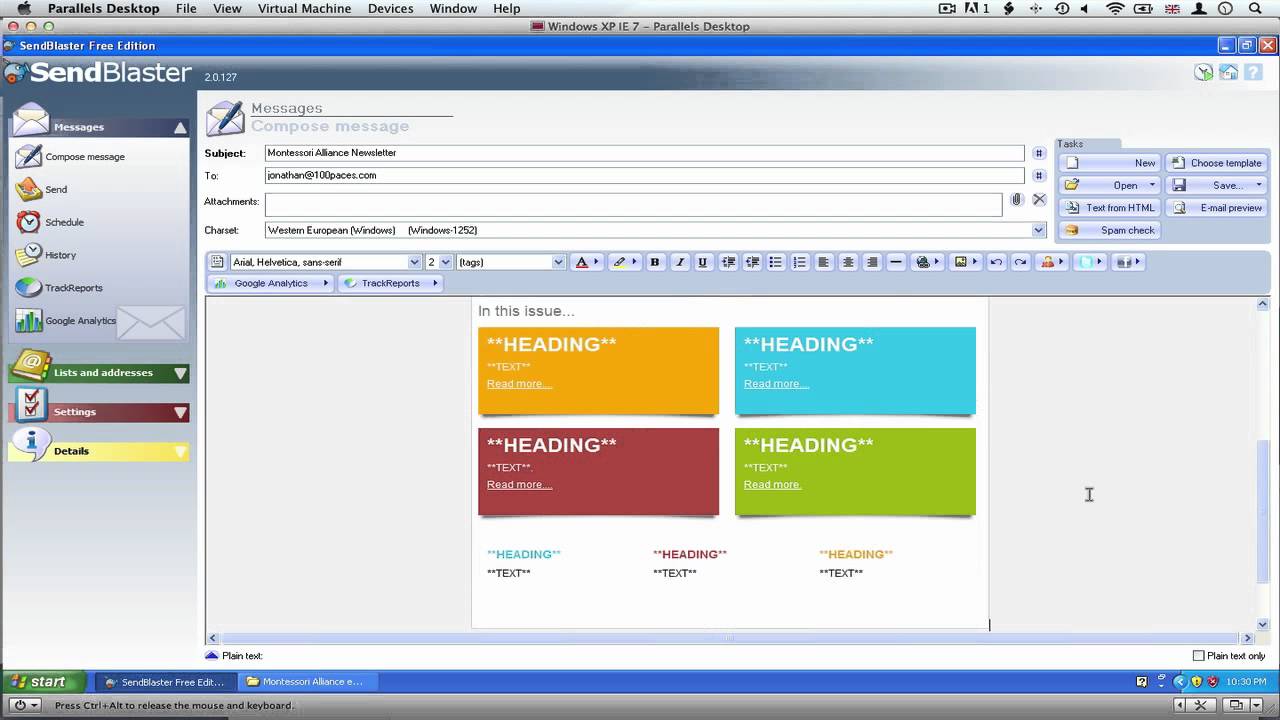1280x720 pixels.
Task: Open the History section in sidebar
Action: click(60, 255)
